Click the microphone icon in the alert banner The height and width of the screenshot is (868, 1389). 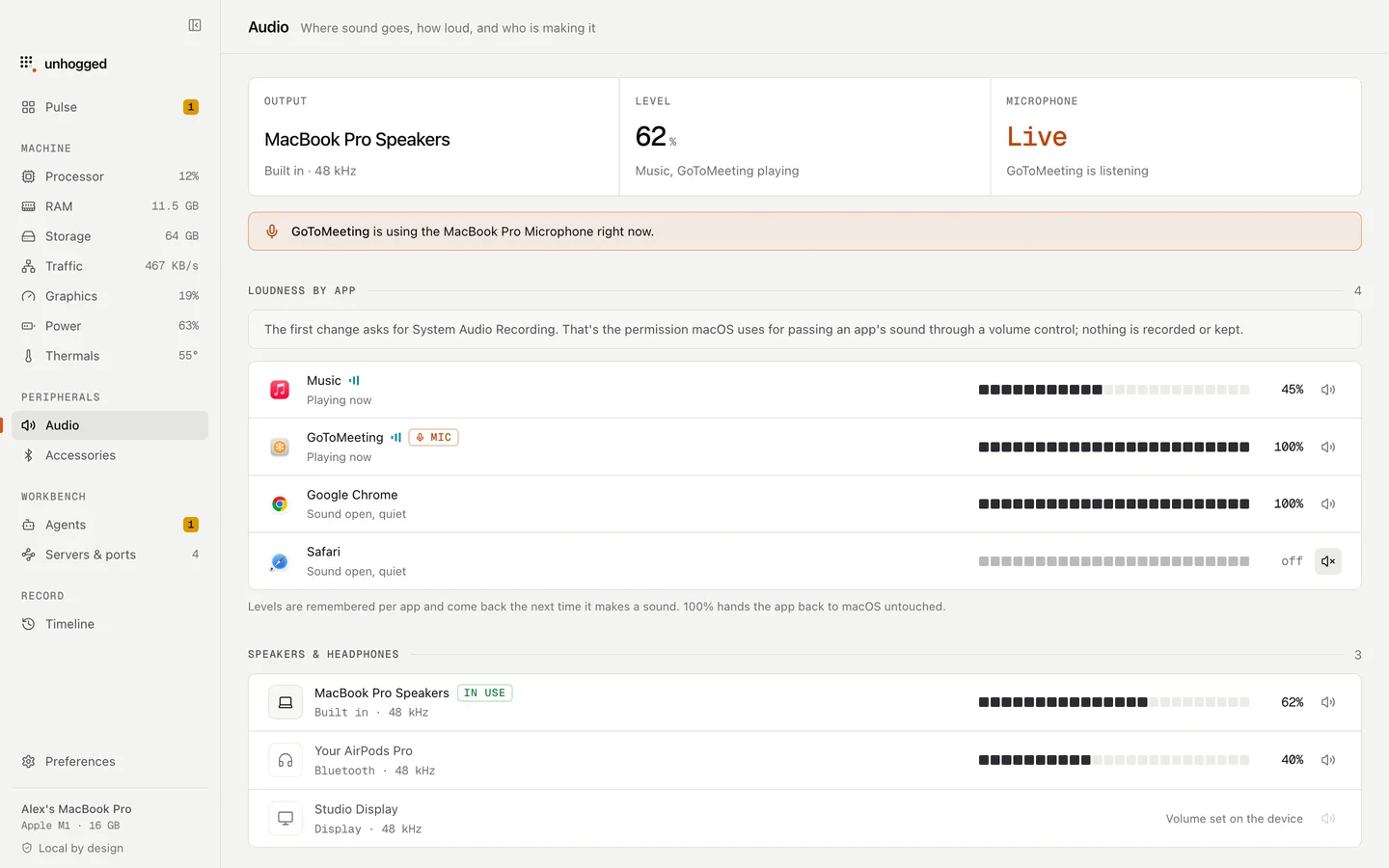(x=272, y=231)
